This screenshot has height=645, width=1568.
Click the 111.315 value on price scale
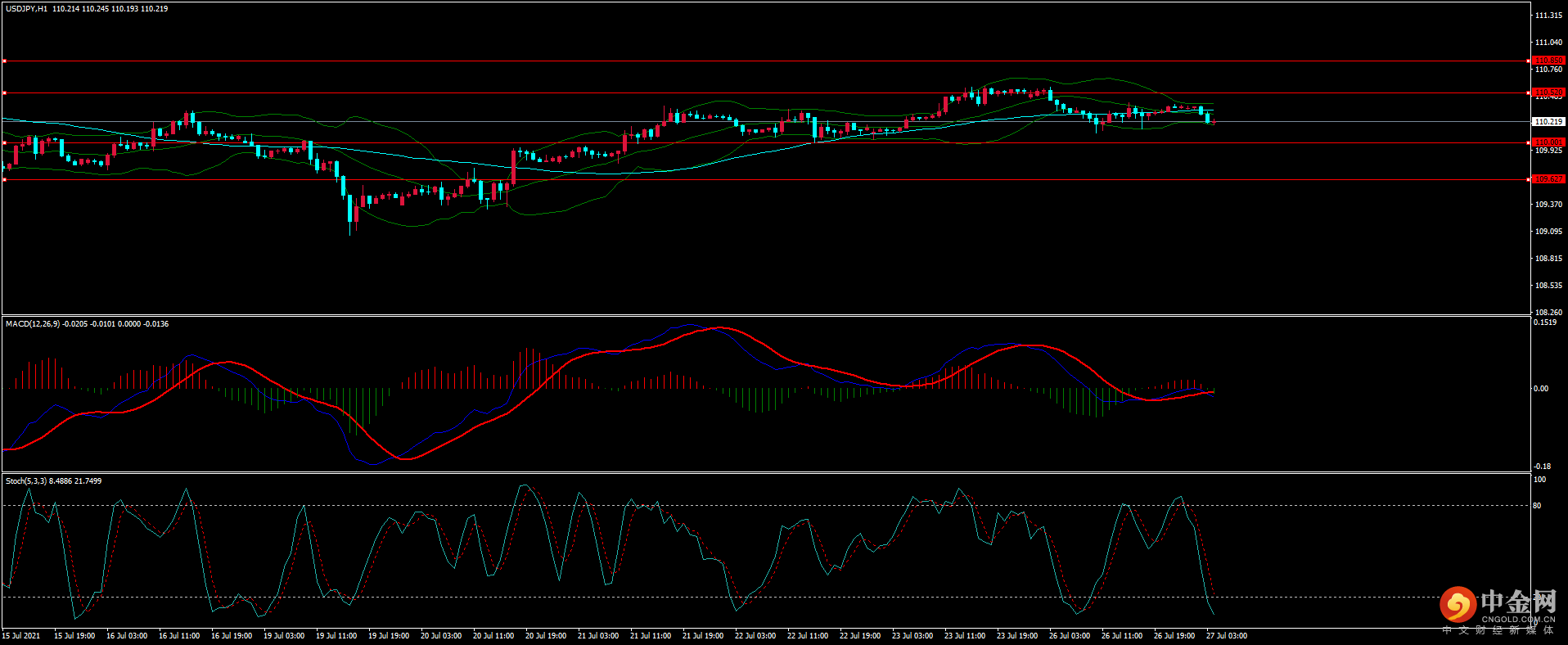(1548, 16)
